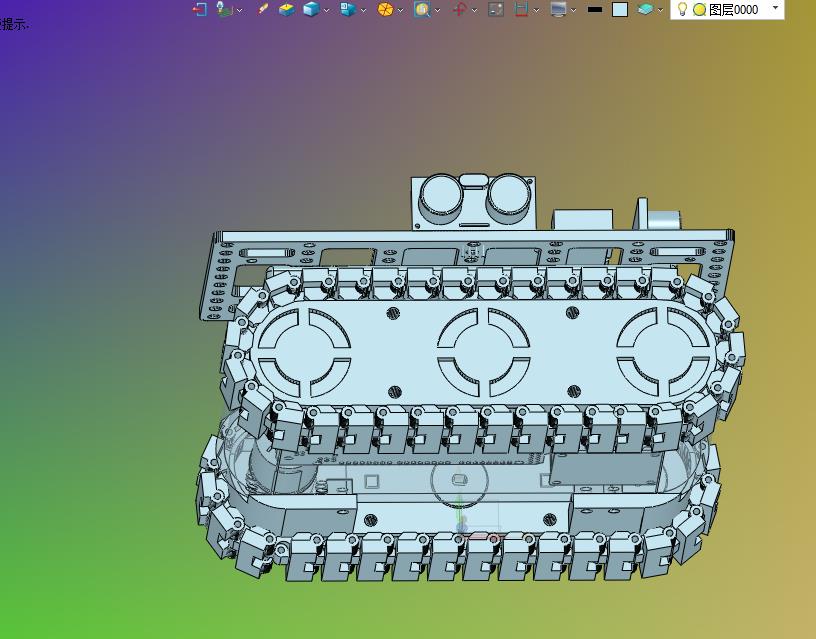Click the light blue color swatch
The height and width of the screenshot is (639, 816).
point(620,9)
